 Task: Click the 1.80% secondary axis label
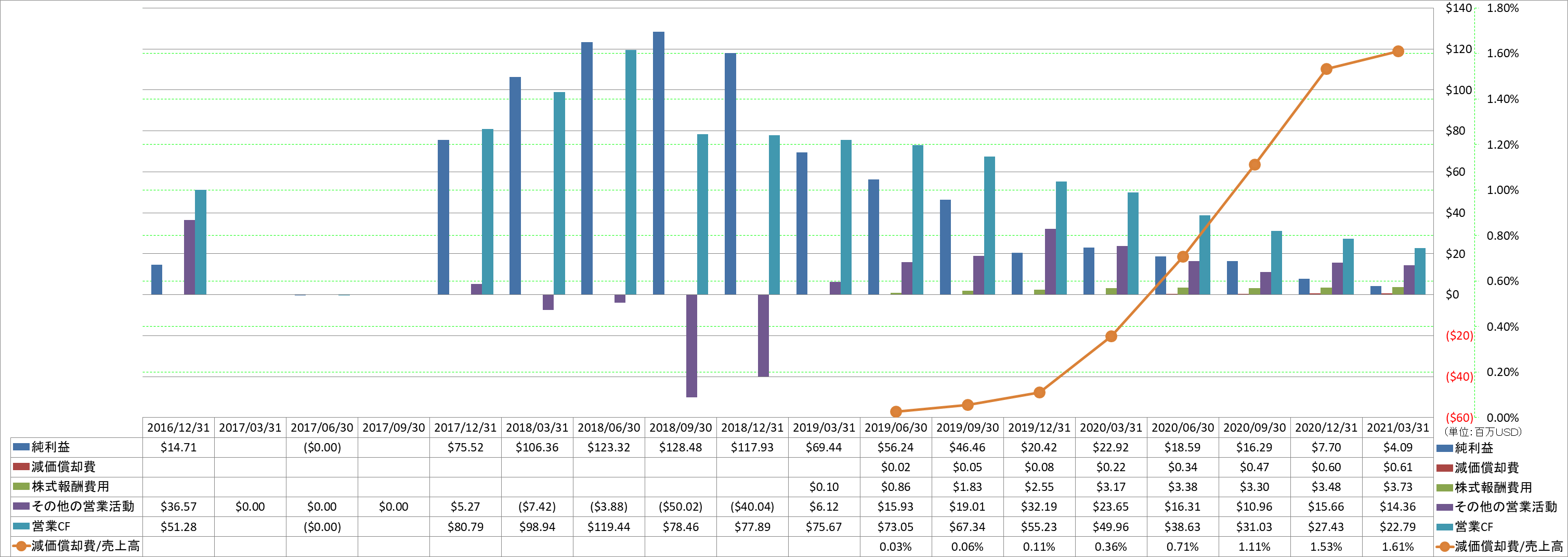(1503, 8)
